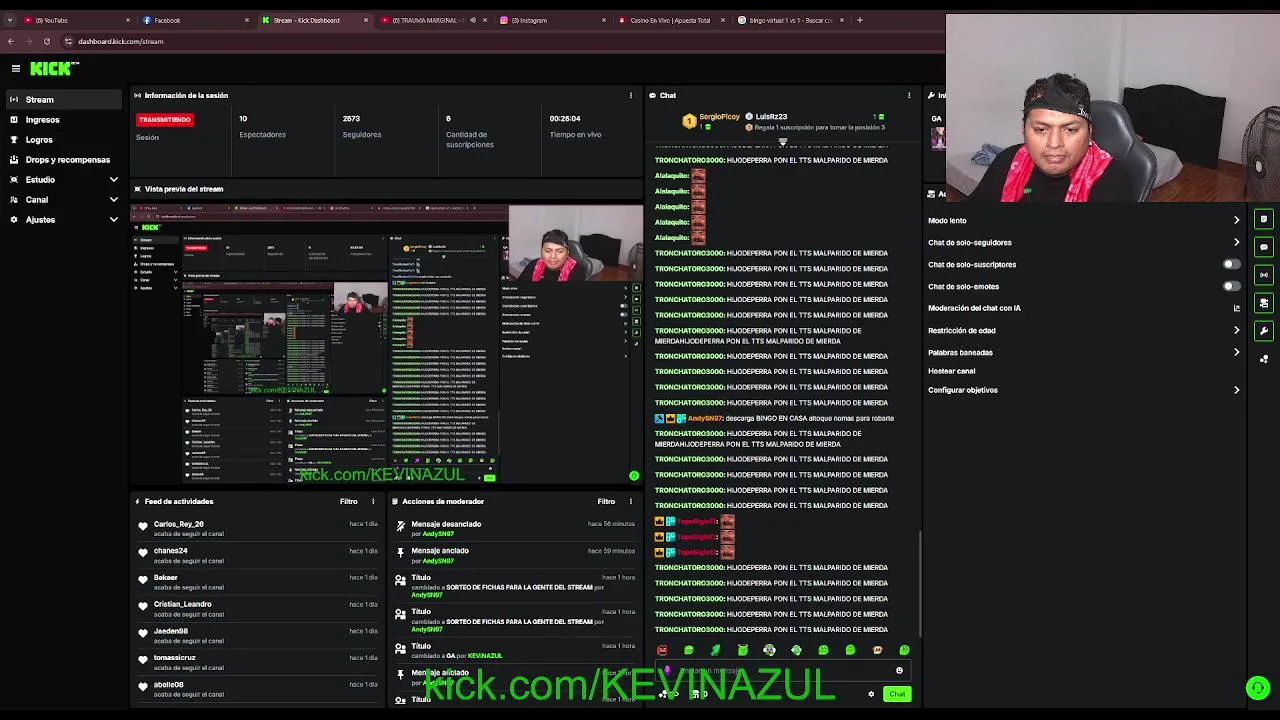Open the first notes widget icon in right sidebar
Image resolution: width=1280 pixels, height=720 pixels.
[x=1264, y=219]
